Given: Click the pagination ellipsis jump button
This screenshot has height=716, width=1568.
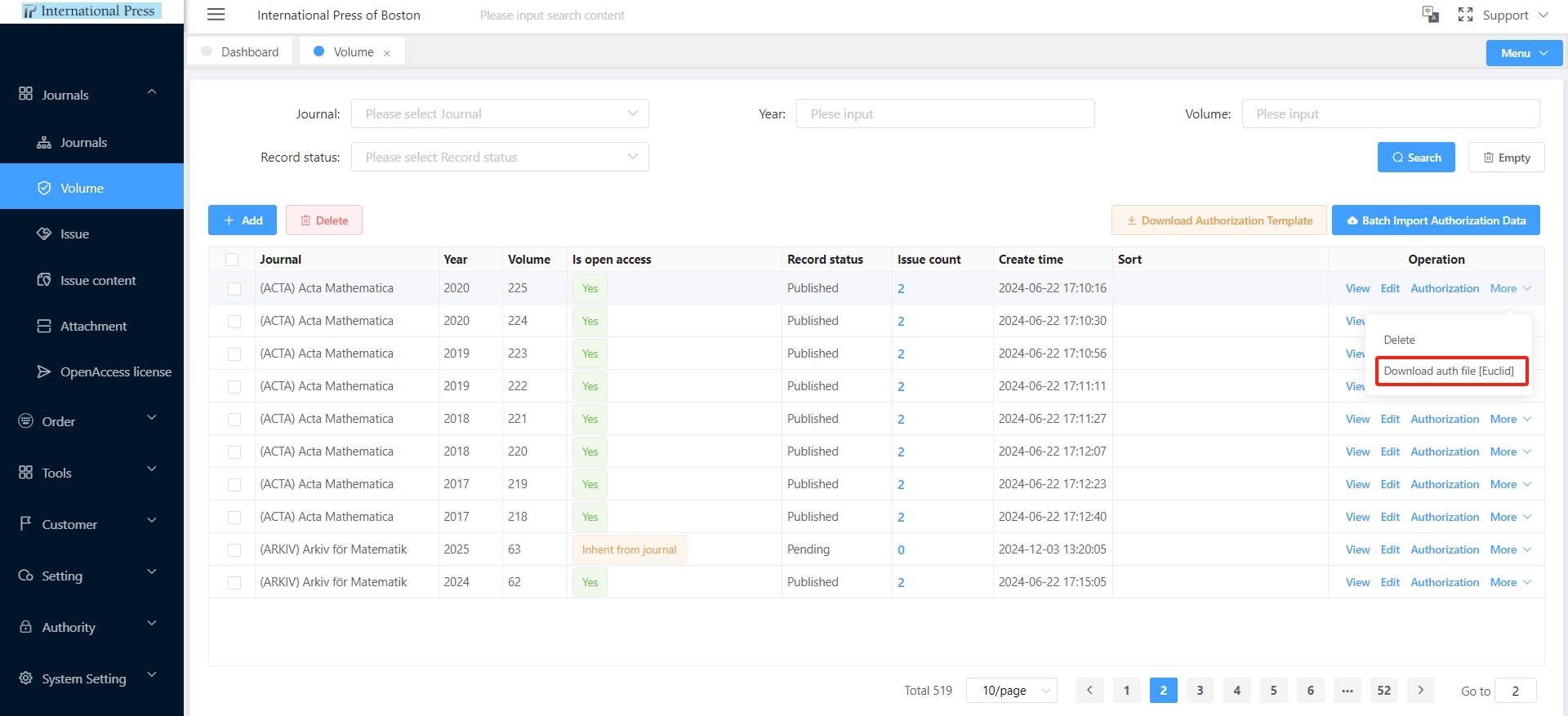Looking at the screenshot, I should [x=1347, y=690].
